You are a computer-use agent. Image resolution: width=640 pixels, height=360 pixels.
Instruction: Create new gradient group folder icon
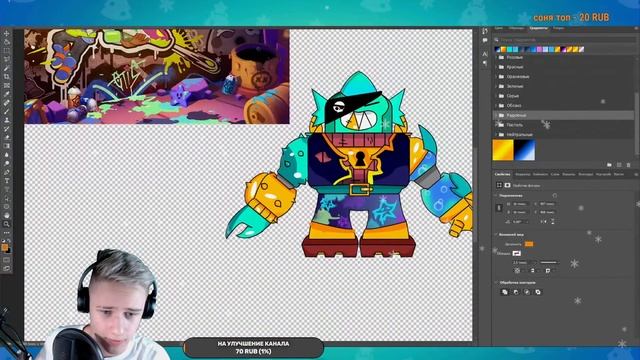(x=609, y=165)
